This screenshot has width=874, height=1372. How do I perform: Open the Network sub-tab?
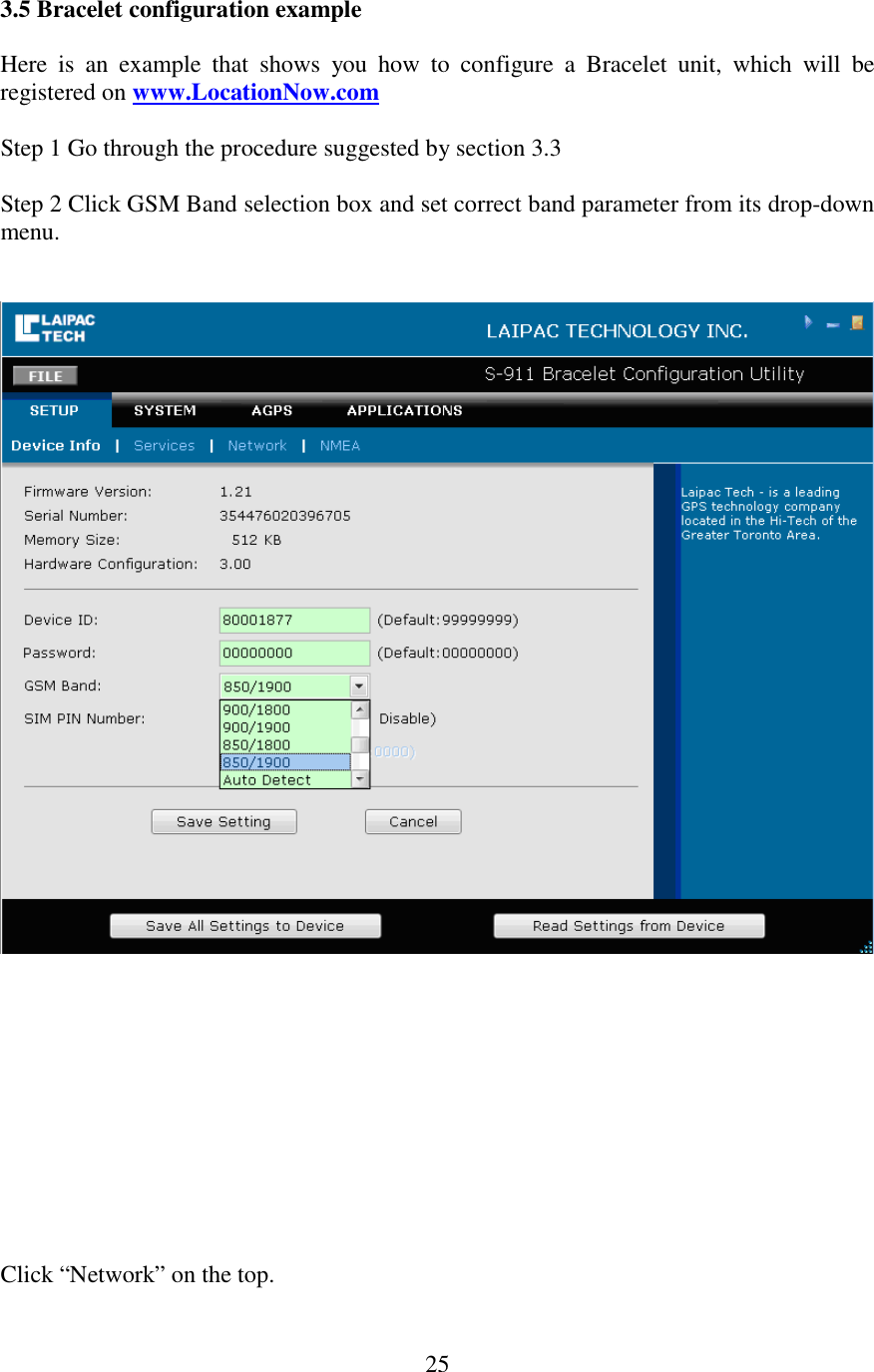(x=256, y=446)
